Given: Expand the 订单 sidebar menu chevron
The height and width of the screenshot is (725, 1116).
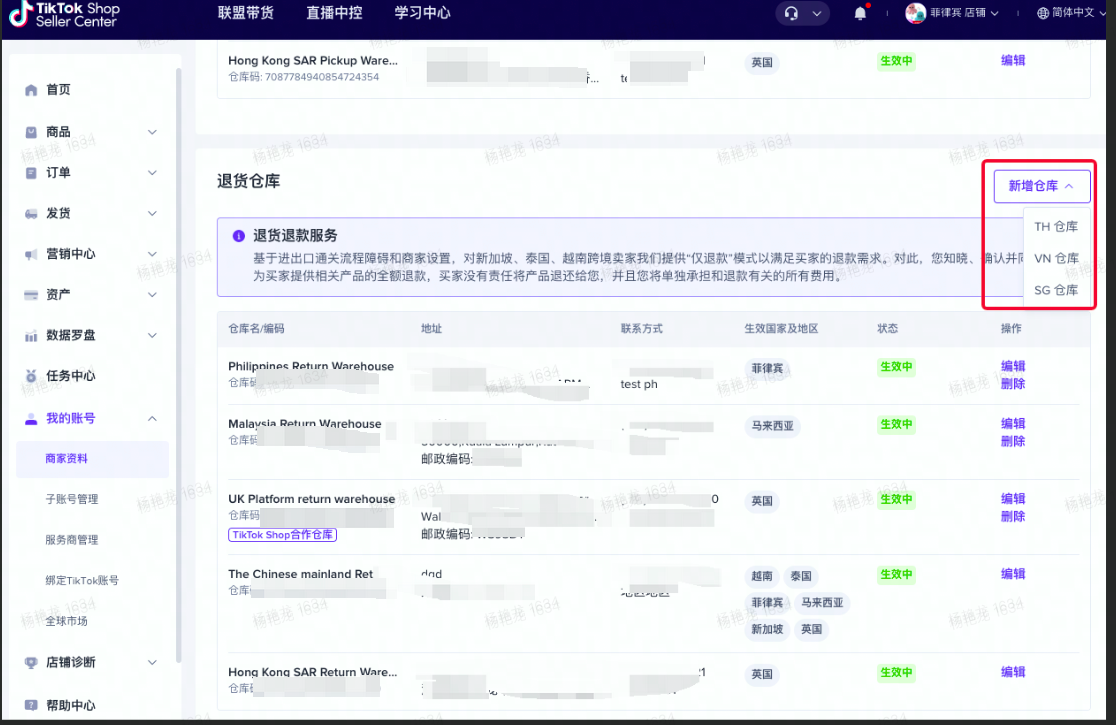Looking at the screenshot, I should 152,173.
